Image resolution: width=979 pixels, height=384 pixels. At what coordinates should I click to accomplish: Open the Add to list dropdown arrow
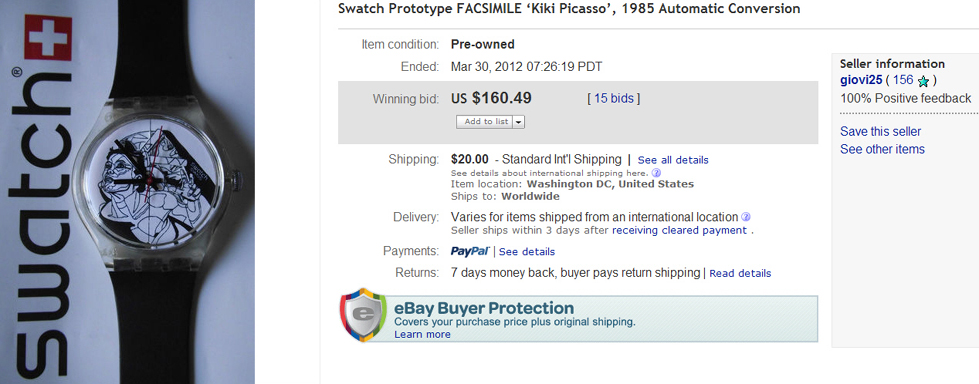pyautogui.click(x=518, y=122)
